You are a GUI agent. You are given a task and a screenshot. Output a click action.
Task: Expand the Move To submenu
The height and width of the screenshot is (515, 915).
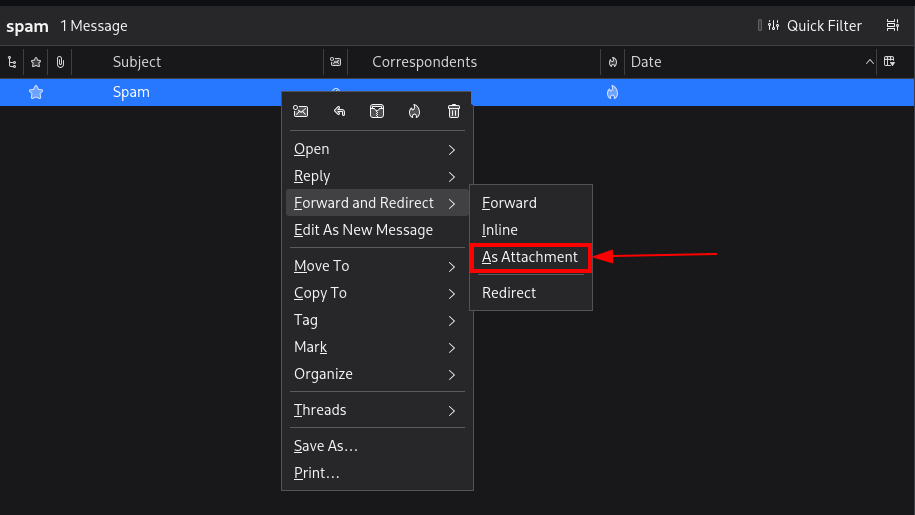point(376,266)
